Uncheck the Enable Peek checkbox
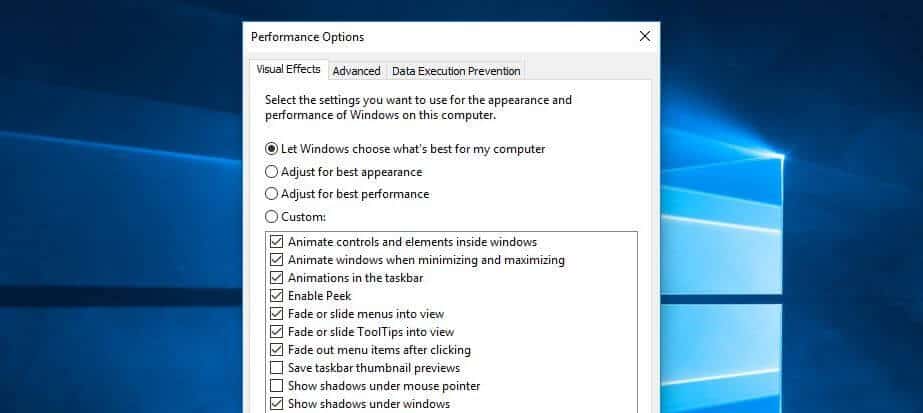This screenshot has width=923, height=413. tap(276, 296)
